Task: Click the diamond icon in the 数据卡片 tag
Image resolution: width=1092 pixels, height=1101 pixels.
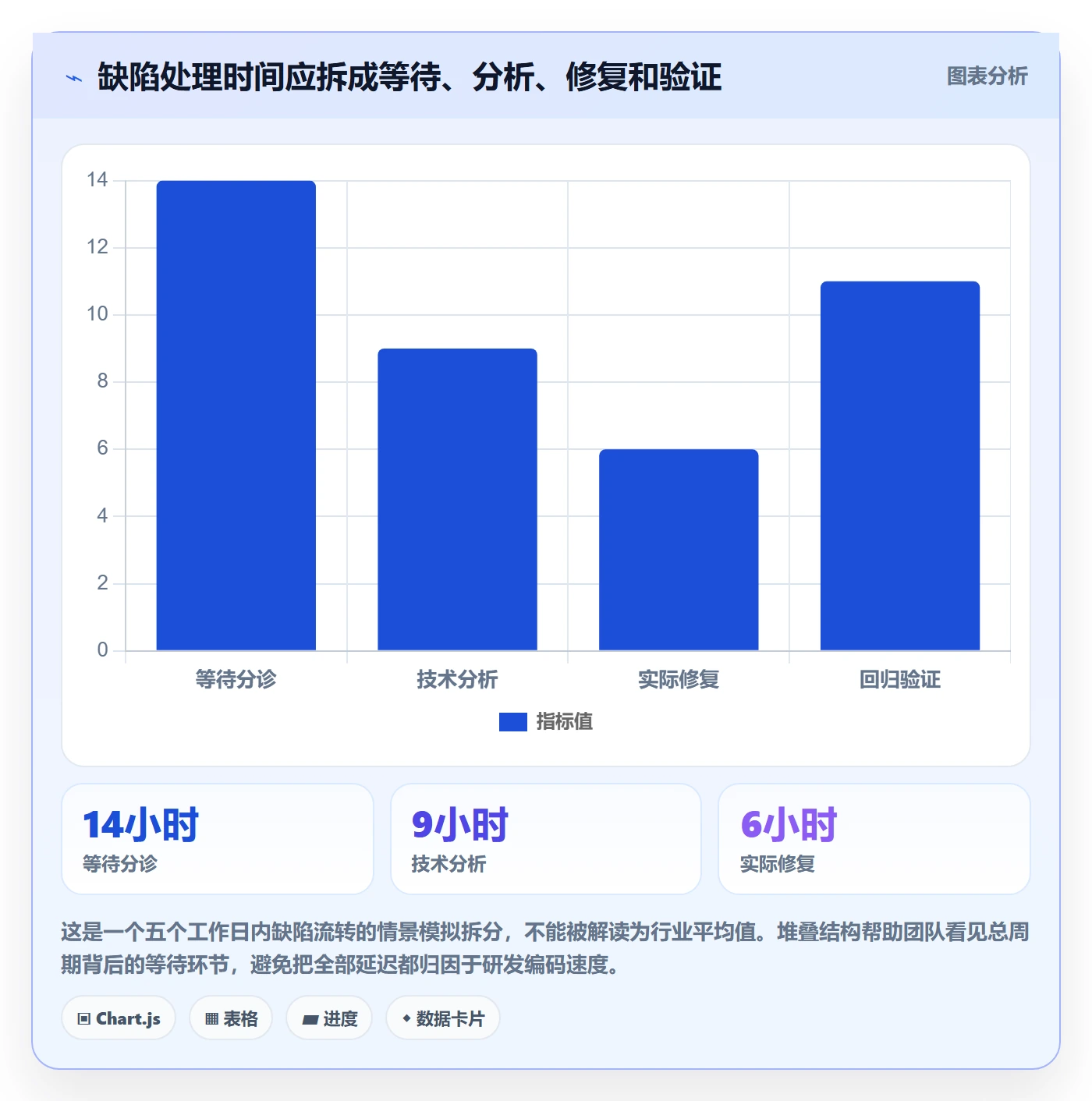Action: 406,1018
